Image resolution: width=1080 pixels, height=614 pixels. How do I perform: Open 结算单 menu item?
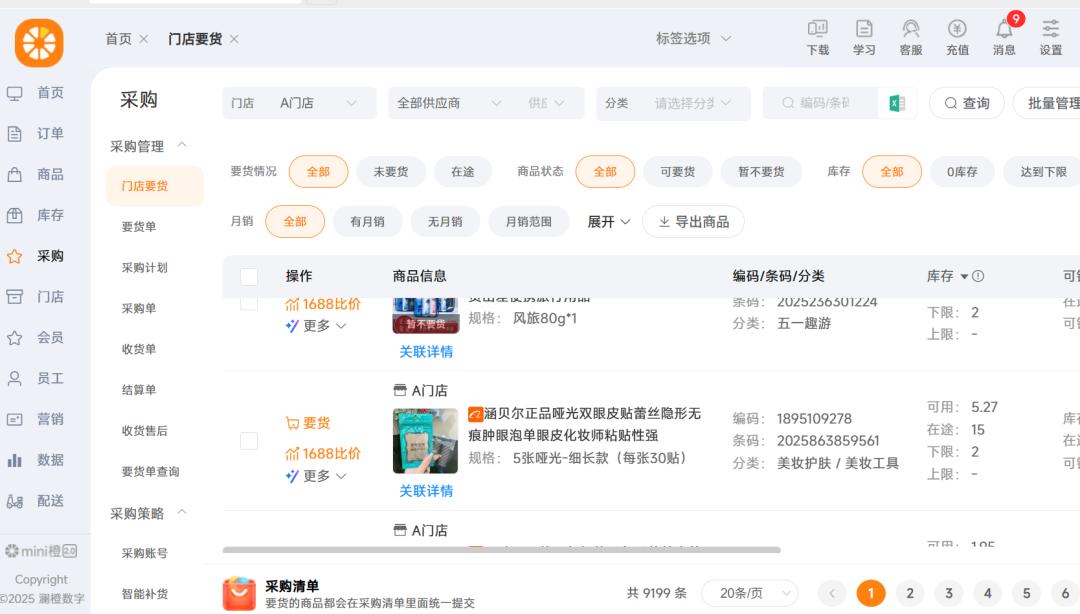(138, 390)
